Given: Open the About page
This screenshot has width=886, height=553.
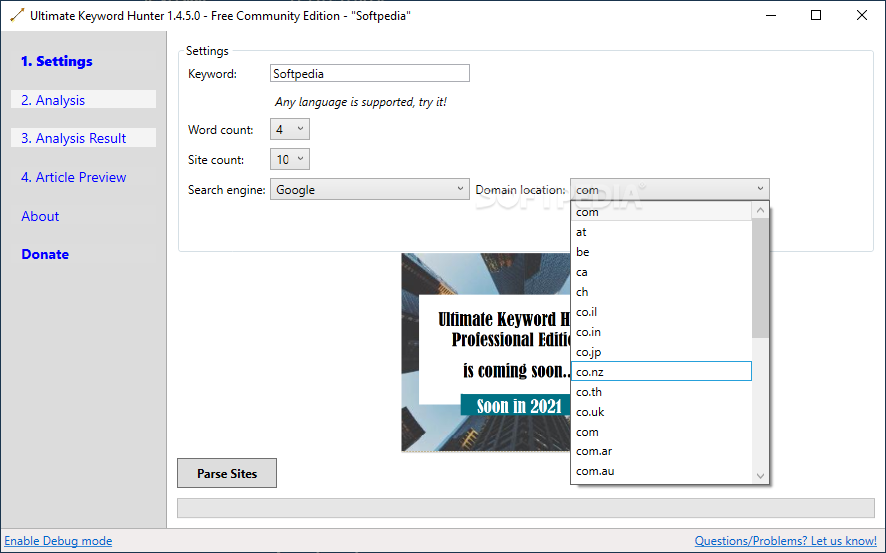Looking at the screenshot, I should point(83,216).
